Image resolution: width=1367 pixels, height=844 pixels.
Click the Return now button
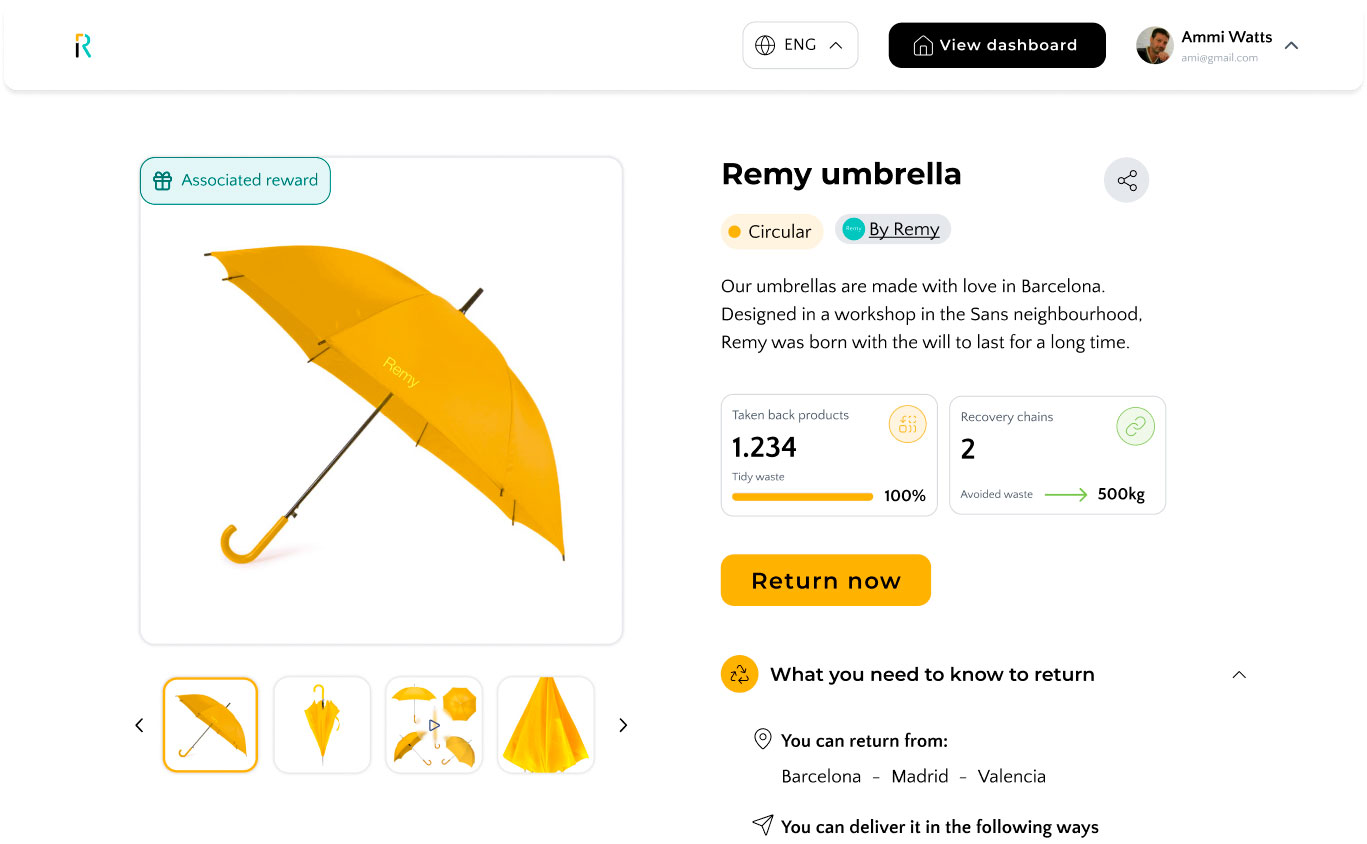pos(826,580)
